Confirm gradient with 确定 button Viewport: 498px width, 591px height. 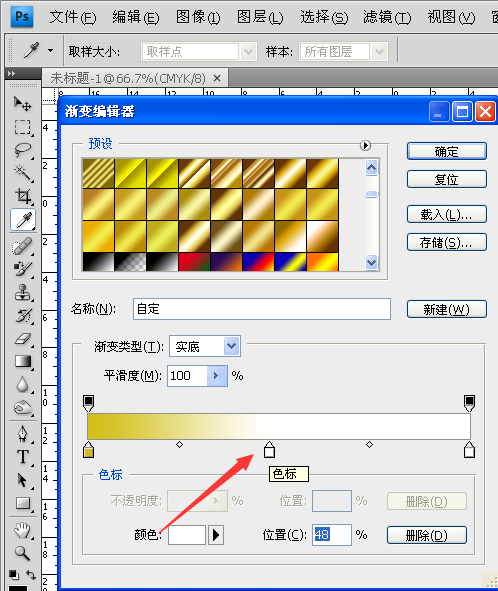click(447, 151)
